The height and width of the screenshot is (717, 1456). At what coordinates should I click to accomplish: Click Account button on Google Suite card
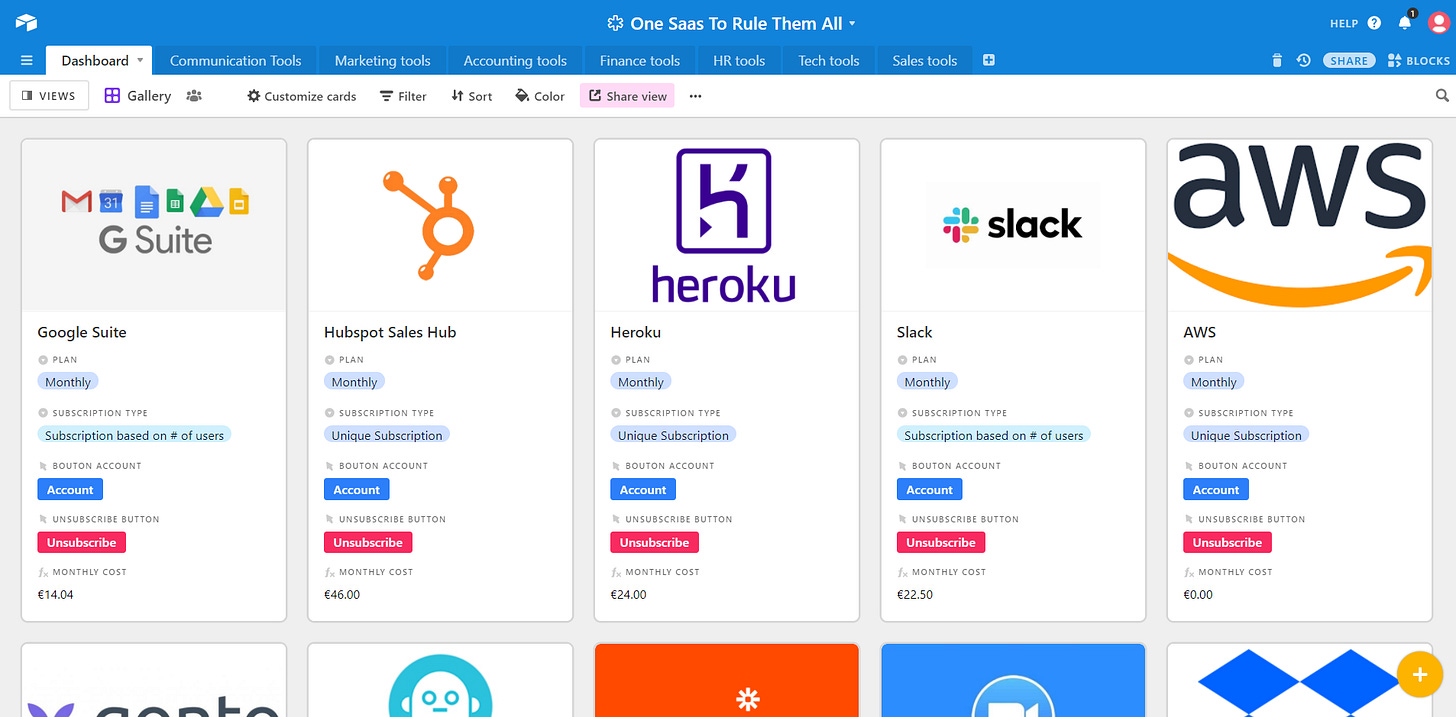click(70, 490)
